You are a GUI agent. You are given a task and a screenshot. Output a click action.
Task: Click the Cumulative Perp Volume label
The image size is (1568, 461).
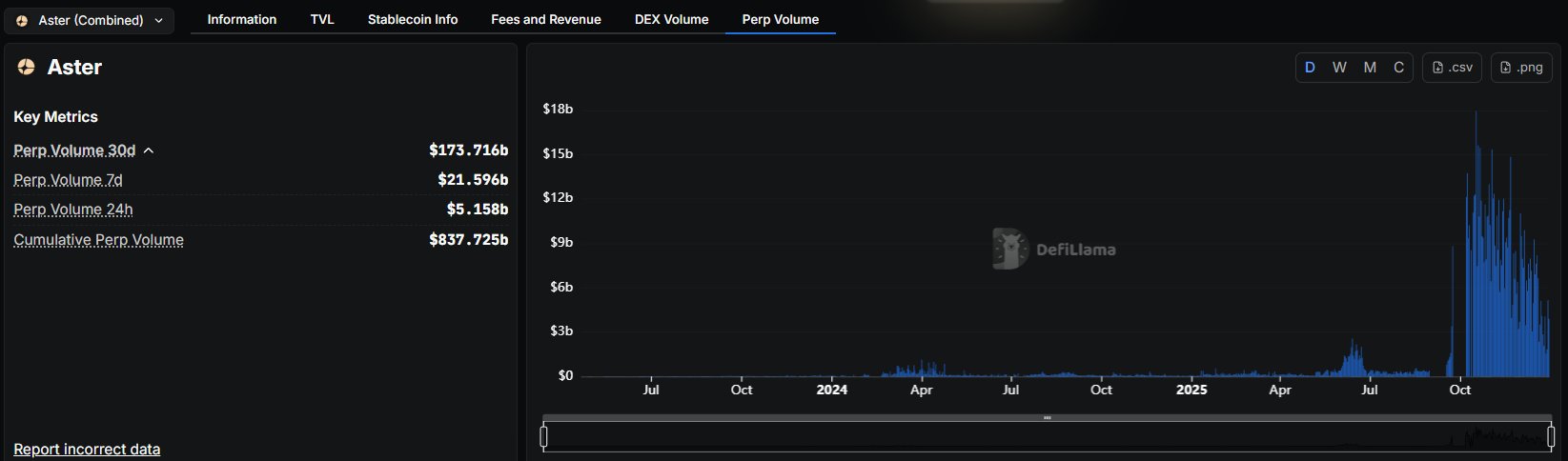98,240
